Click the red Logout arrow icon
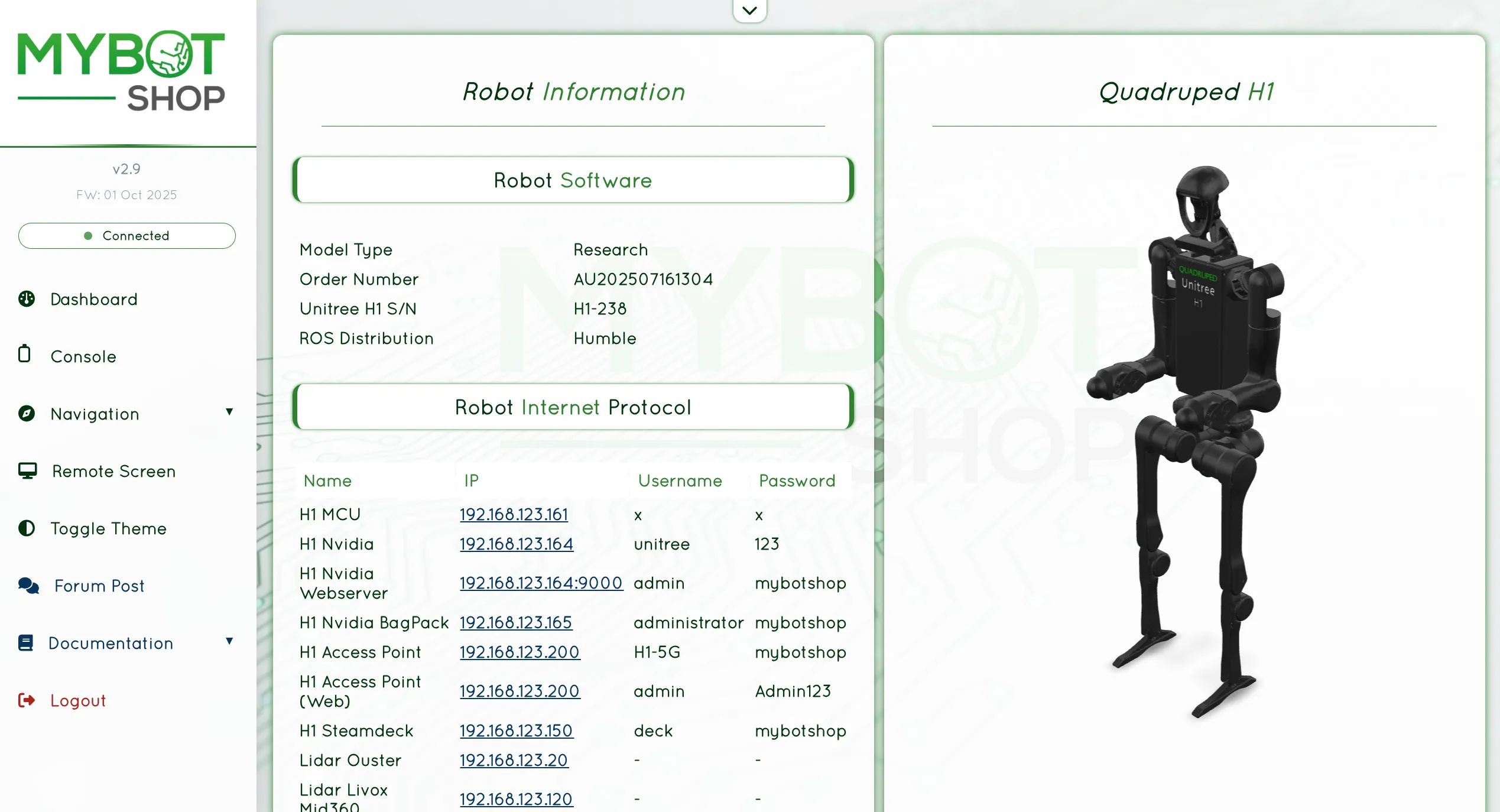Viewport: 1500px width, 812px height. tap(27, 700)
